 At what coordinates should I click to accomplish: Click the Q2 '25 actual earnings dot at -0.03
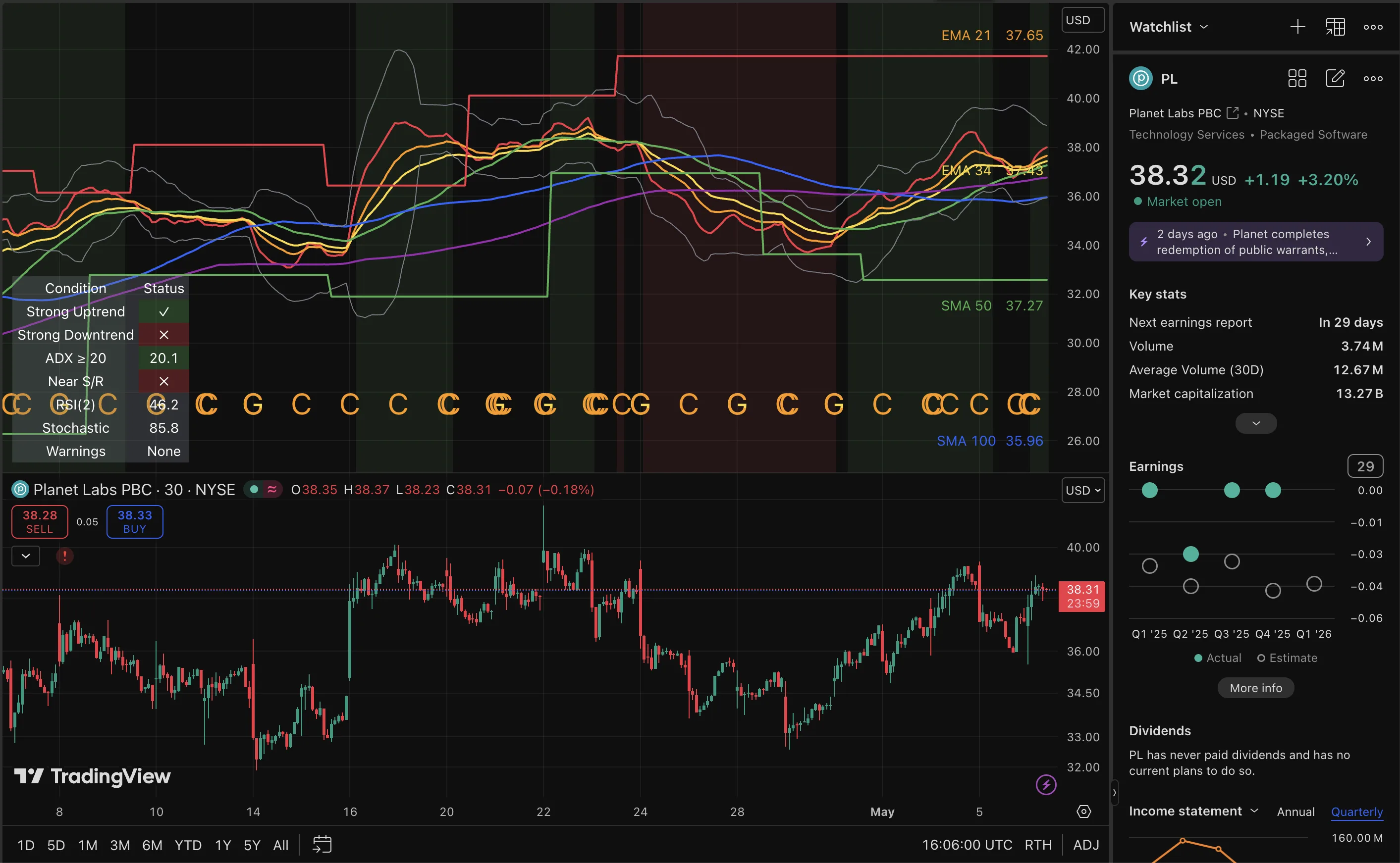coord(1190,553)
